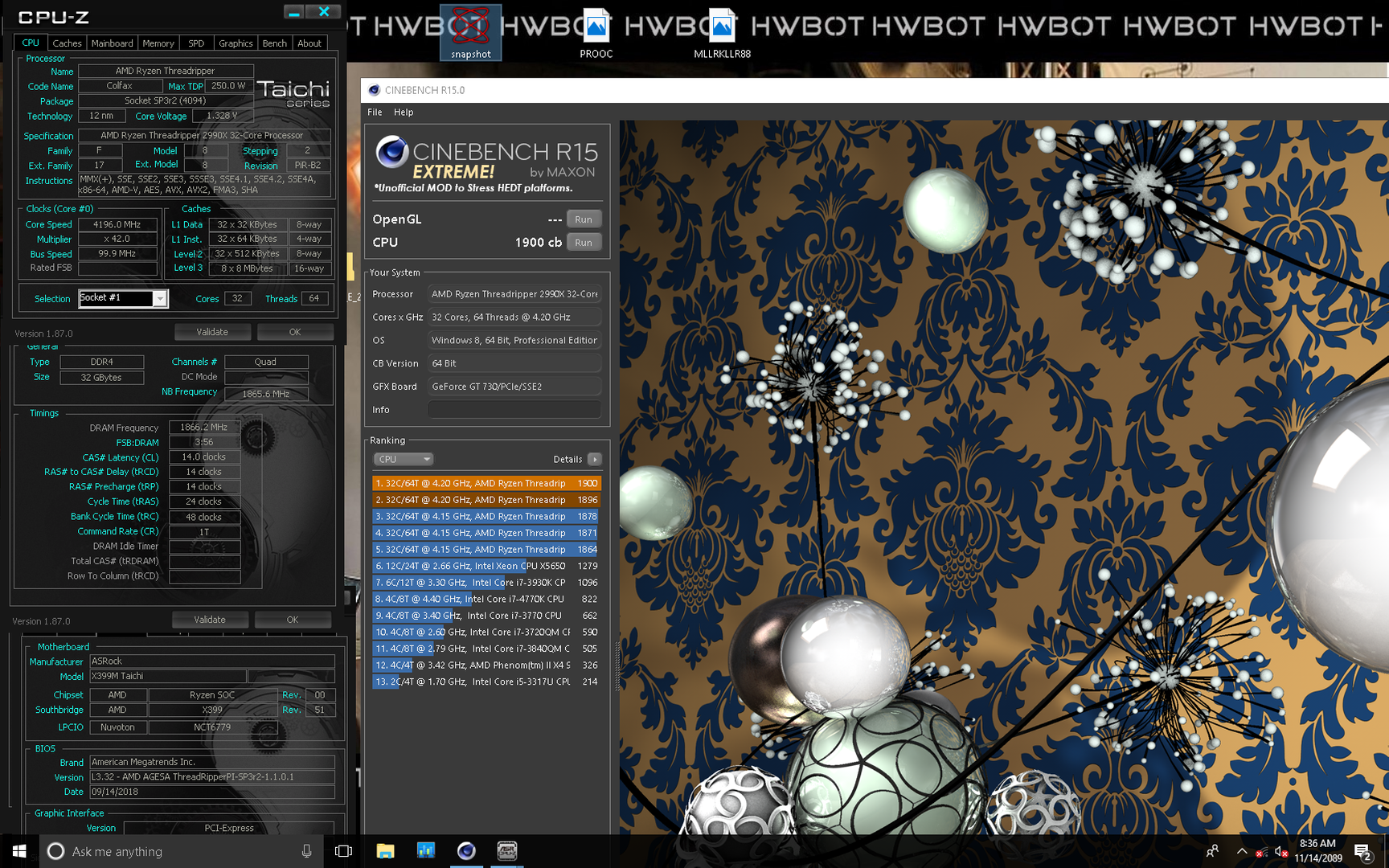
Task: Open the Memory tab in CPU-Z
Action: 158,43
